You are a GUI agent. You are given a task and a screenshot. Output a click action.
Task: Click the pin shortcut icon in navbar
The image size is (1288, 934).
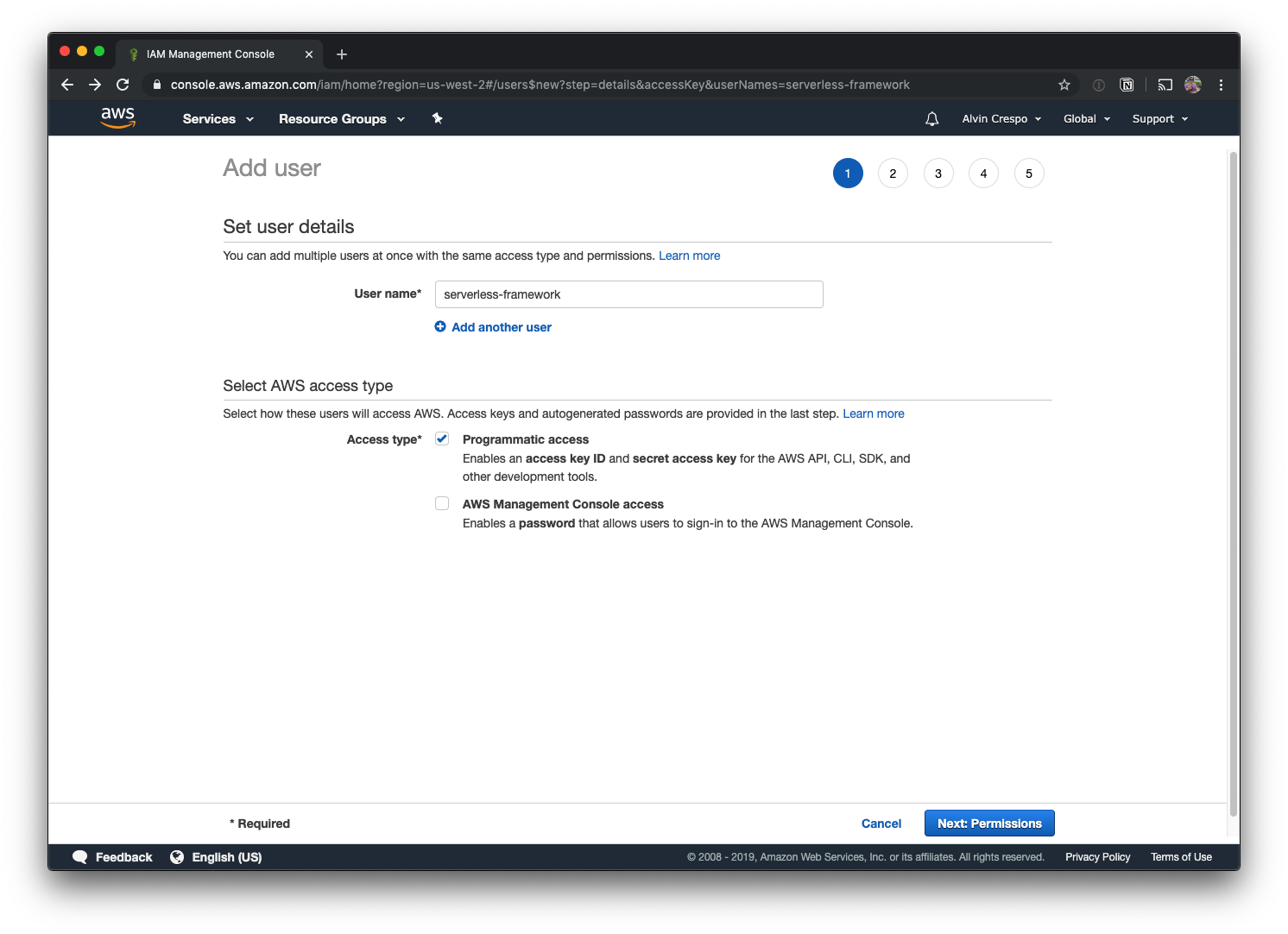point(437,118)
